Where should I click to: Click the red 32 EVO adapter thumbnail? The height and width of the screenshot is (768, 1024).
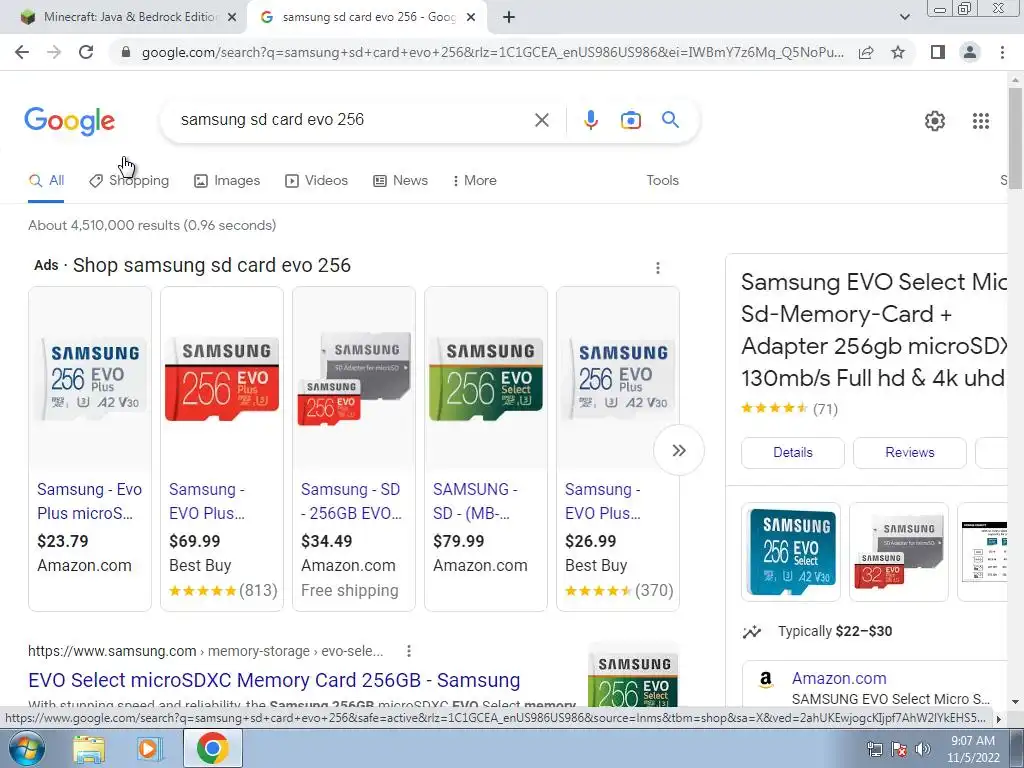[899, 552]
